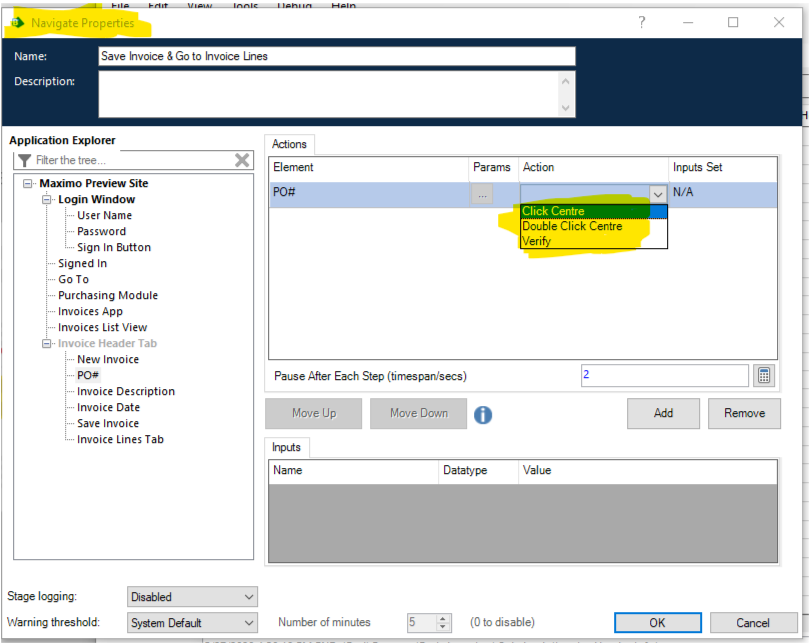Open Warning threshold dropdown
The image size is (809, 643).
(192, 622)
